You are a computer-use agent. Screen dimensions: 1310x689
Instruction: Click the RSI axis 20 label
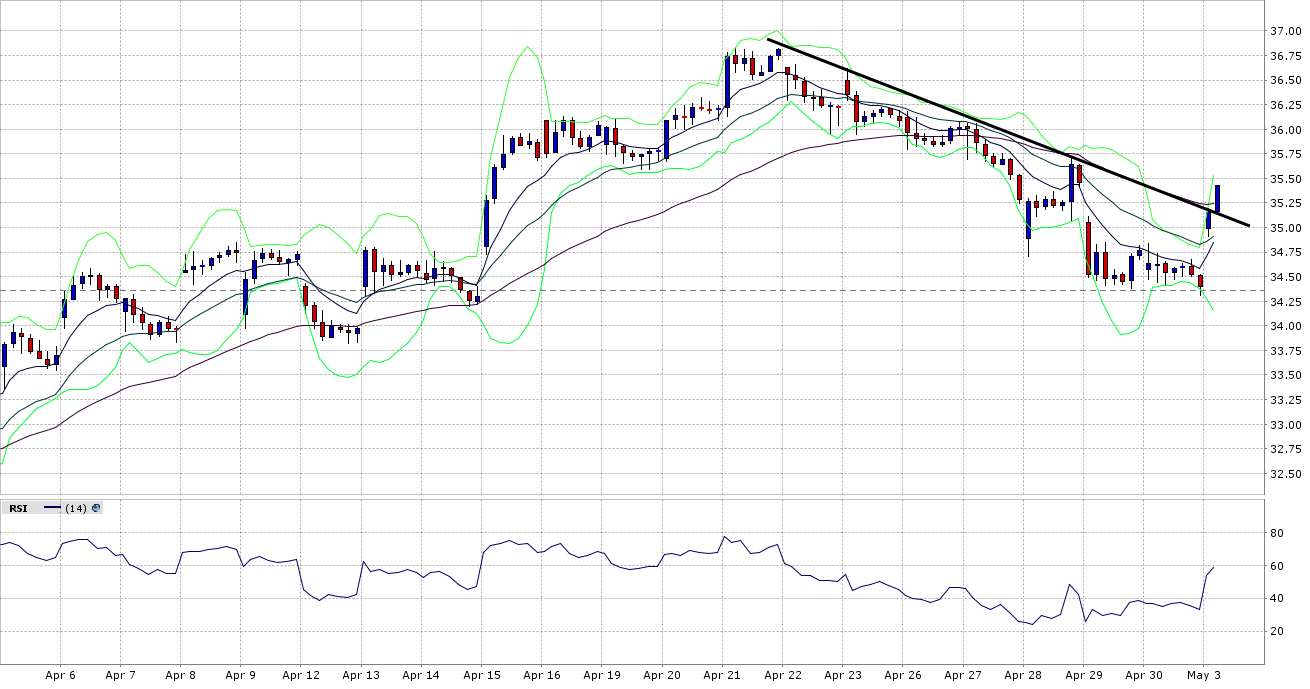click(x=1277, y=631)
